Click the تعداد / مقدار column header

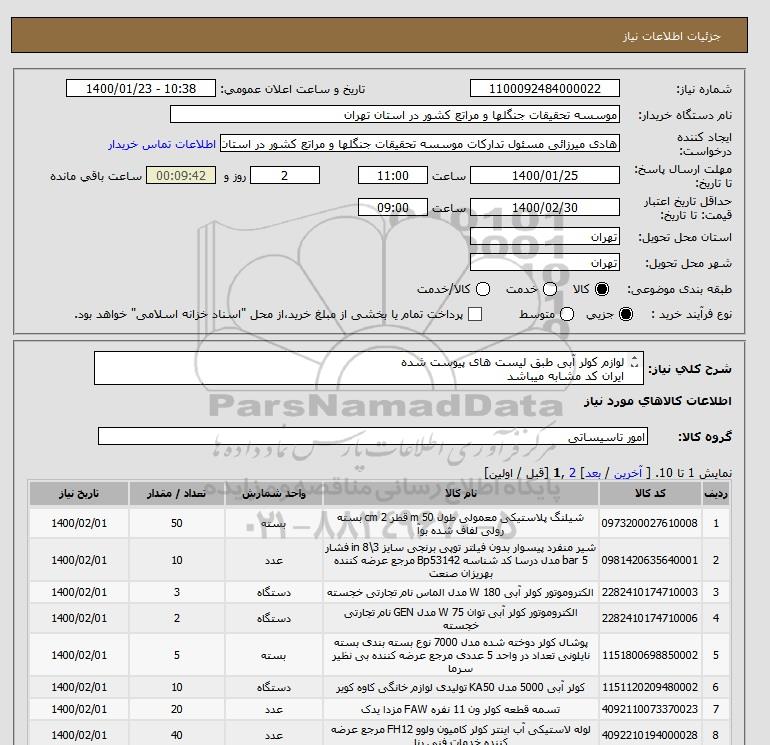point(177,494)
